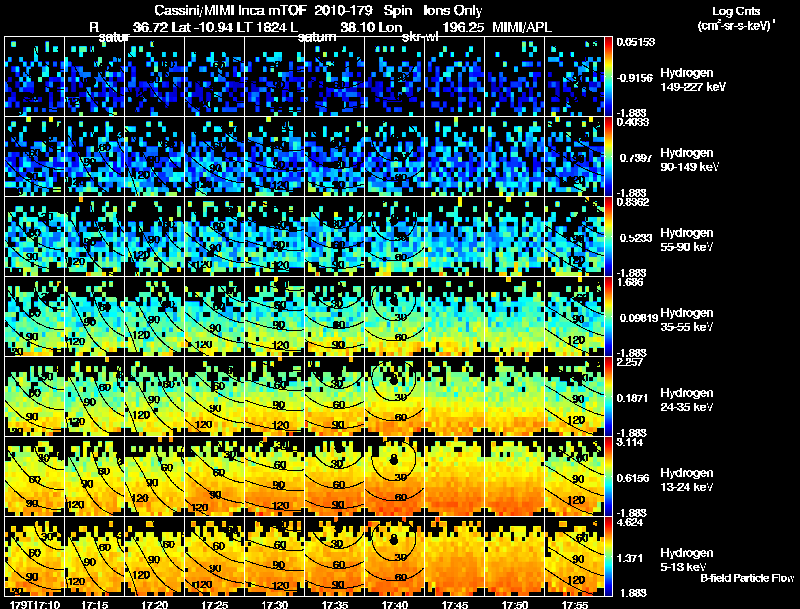Click the '179T17:10' time axis label
The height and width of the screenshot is (609, 800).
point(35,604)
